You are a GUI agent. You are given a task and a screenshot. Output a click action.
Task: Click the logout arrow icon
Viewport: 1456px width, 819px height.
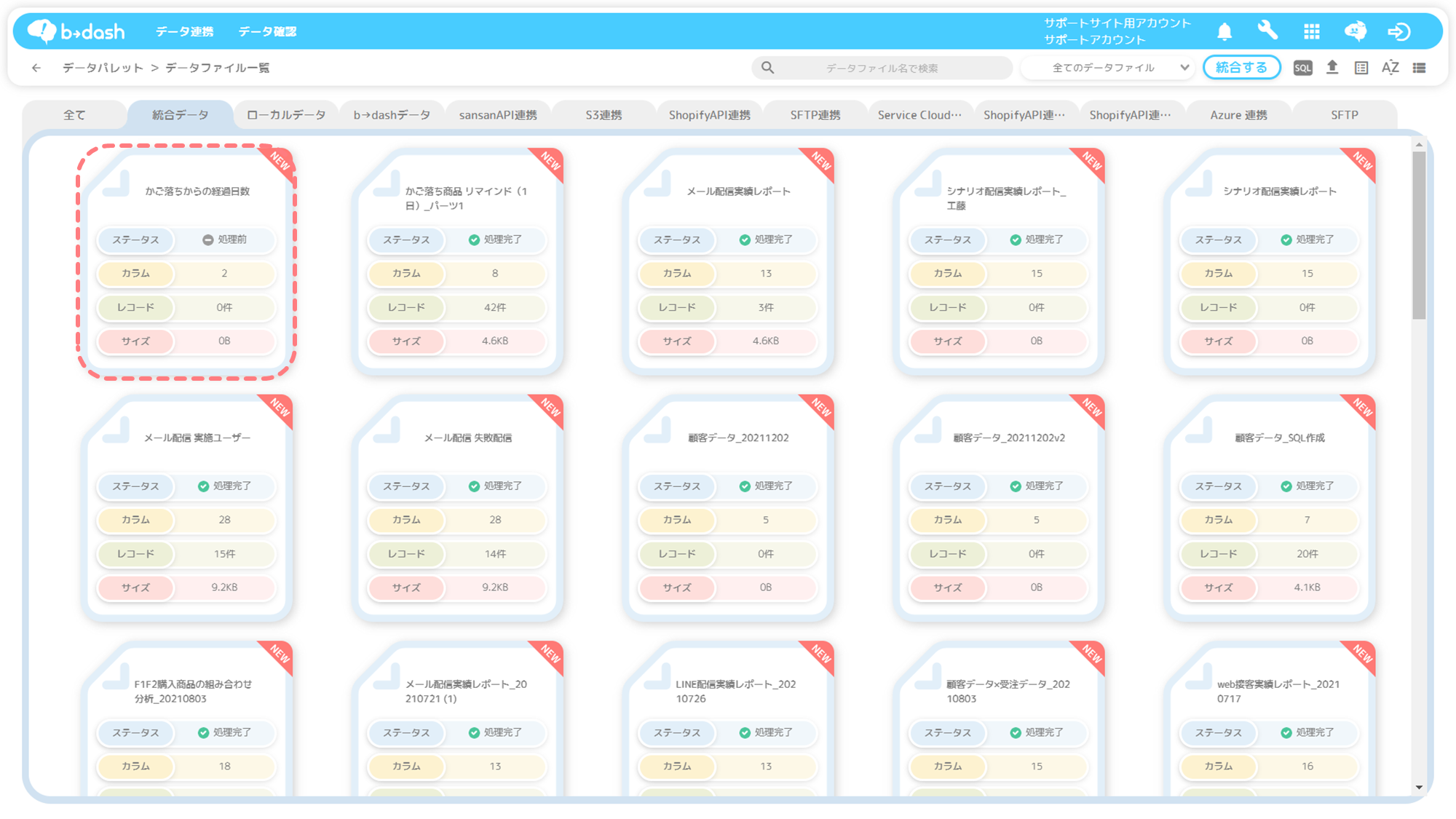point(1399,31)
